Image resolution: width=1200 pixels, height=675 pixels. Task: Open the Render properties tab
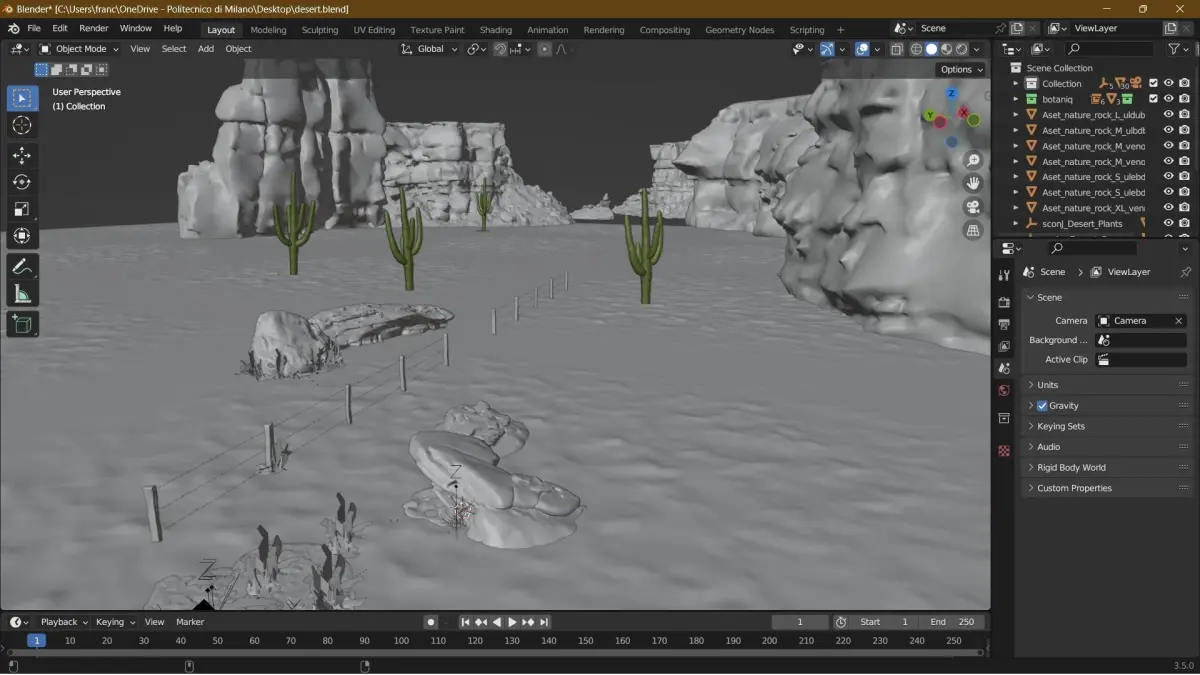(x=1004, y=302)
